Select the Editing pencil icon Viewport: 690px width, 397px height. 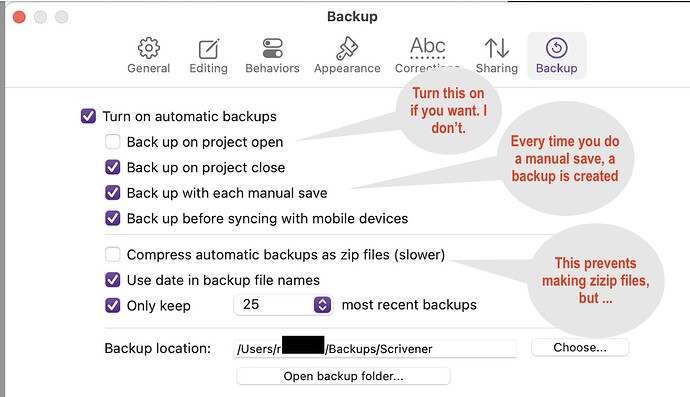(209, 49)
